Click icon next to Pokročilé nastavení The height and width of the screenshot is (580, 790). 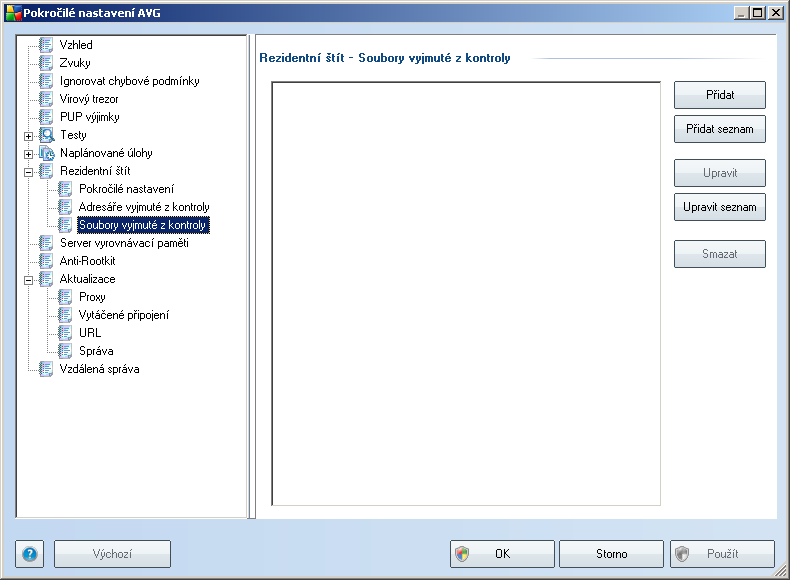tap(65, 189)
